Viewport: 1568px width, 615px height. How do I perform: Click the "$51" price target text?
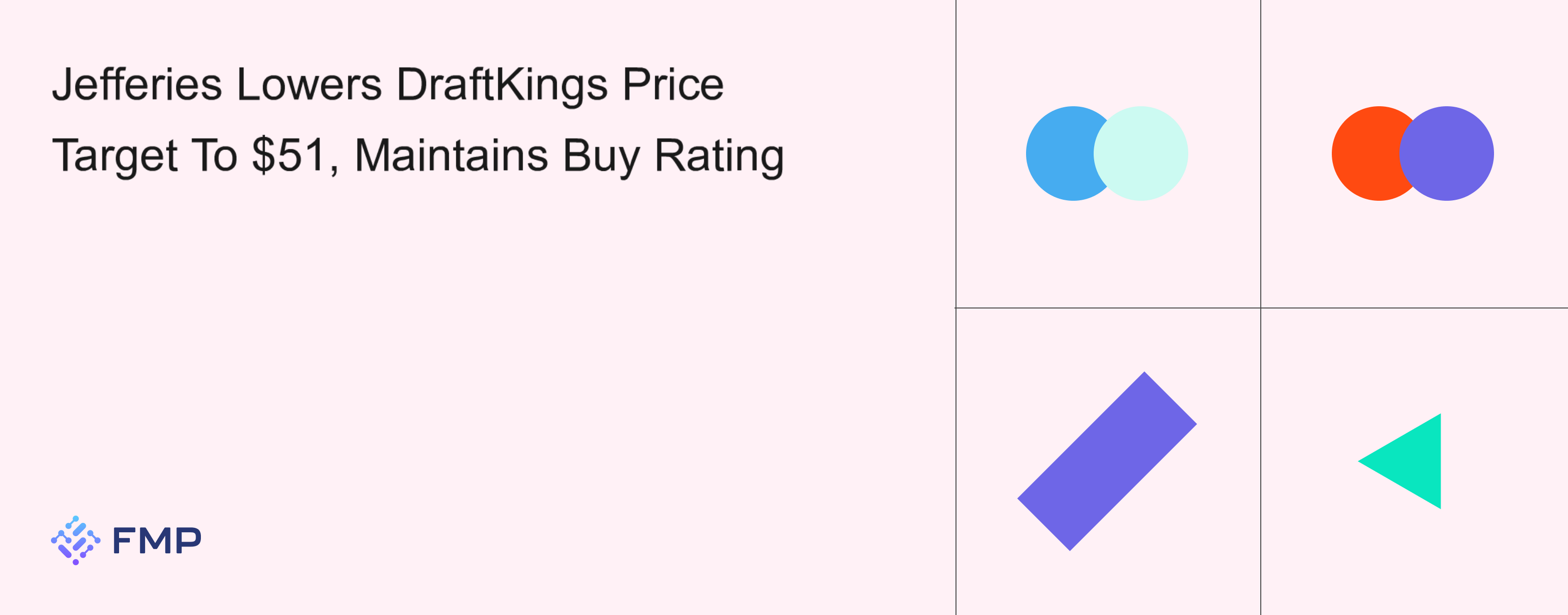point(289,155)
